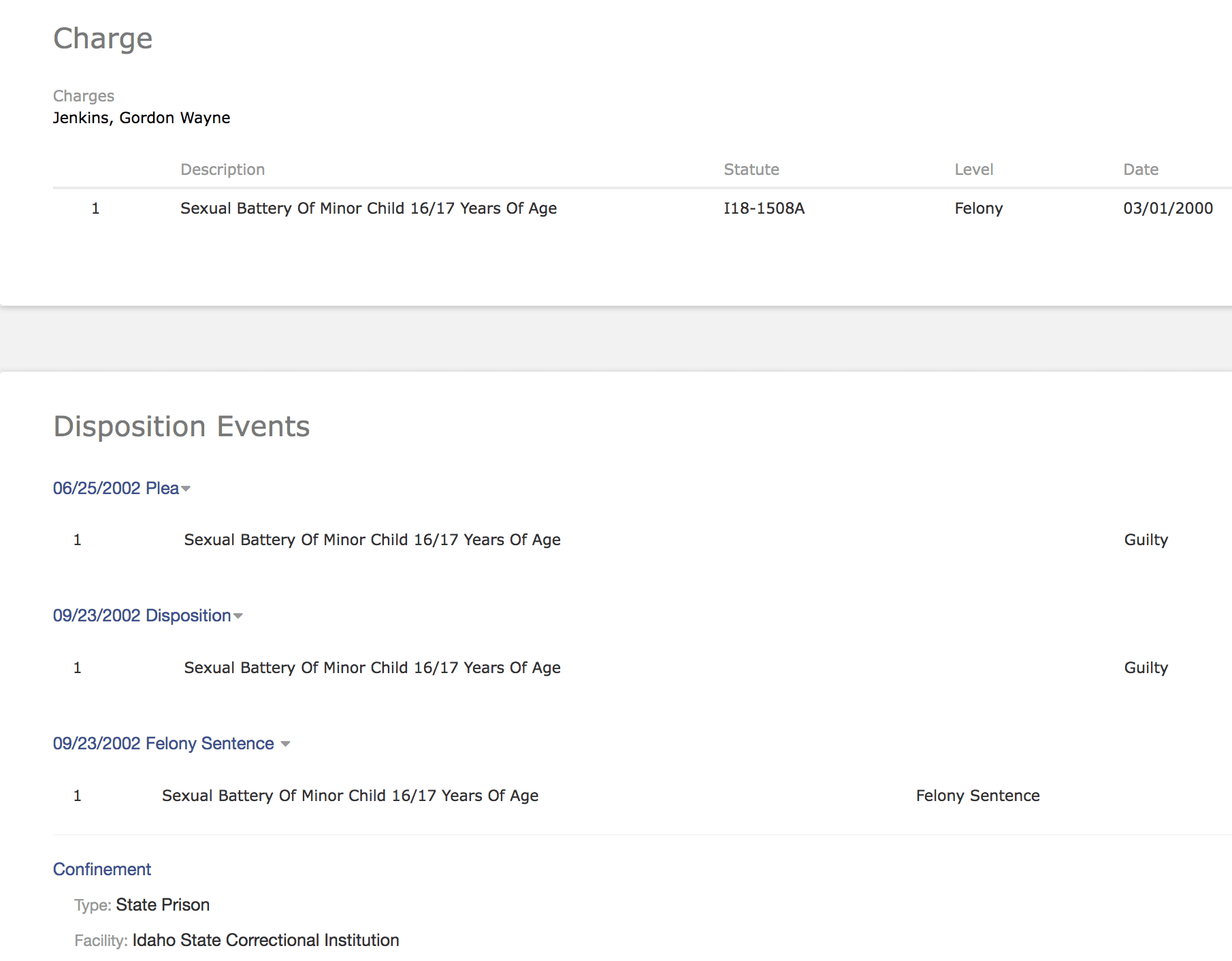
Task: Select the Felony Sentence value in sentence row
Action: tap(977, 796)
